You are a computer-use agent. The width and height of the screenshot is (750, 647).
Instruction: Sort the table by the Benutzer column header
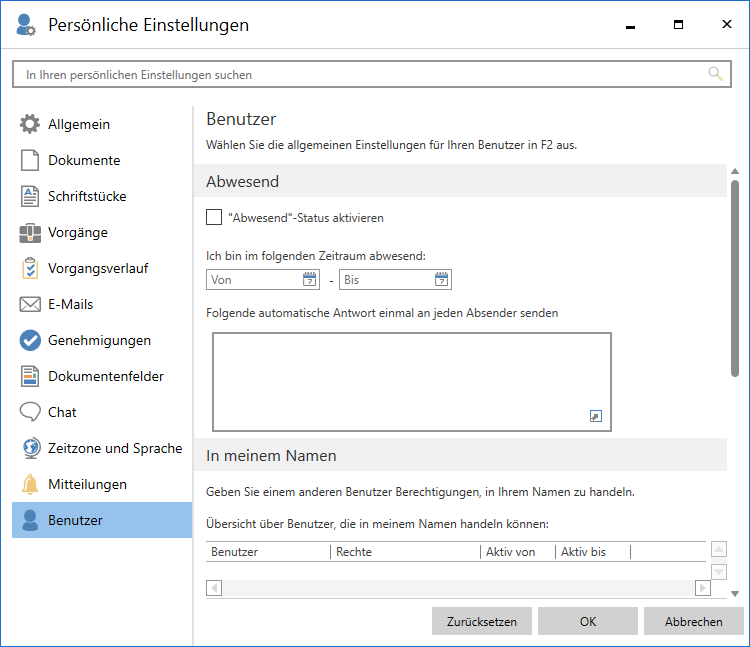267,552
